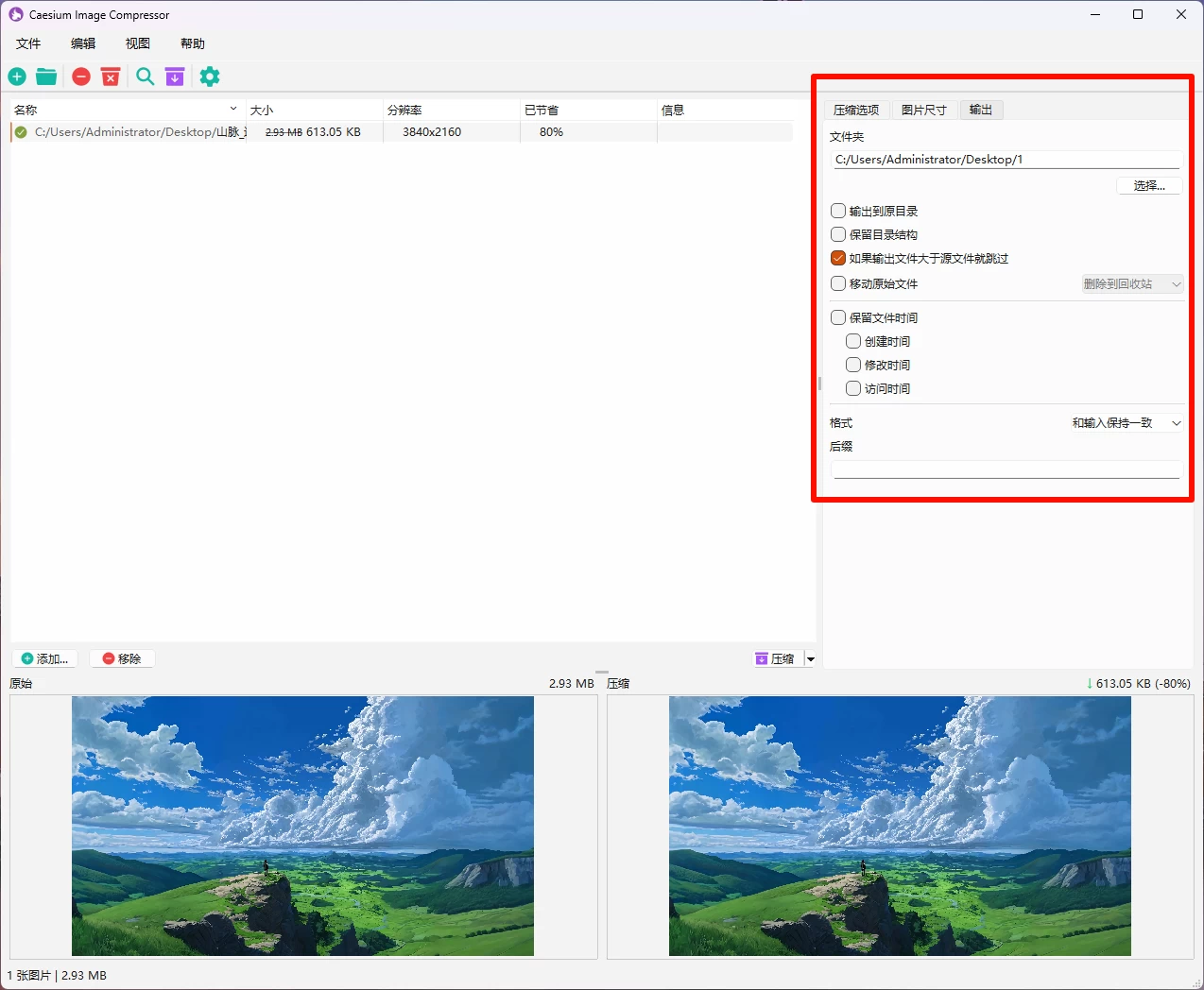The height and width of the screenshot is (990, 1204).
Task: Enable 输出到原目录 checkbox
Action: pyautogui.click(x=837, y=210)
